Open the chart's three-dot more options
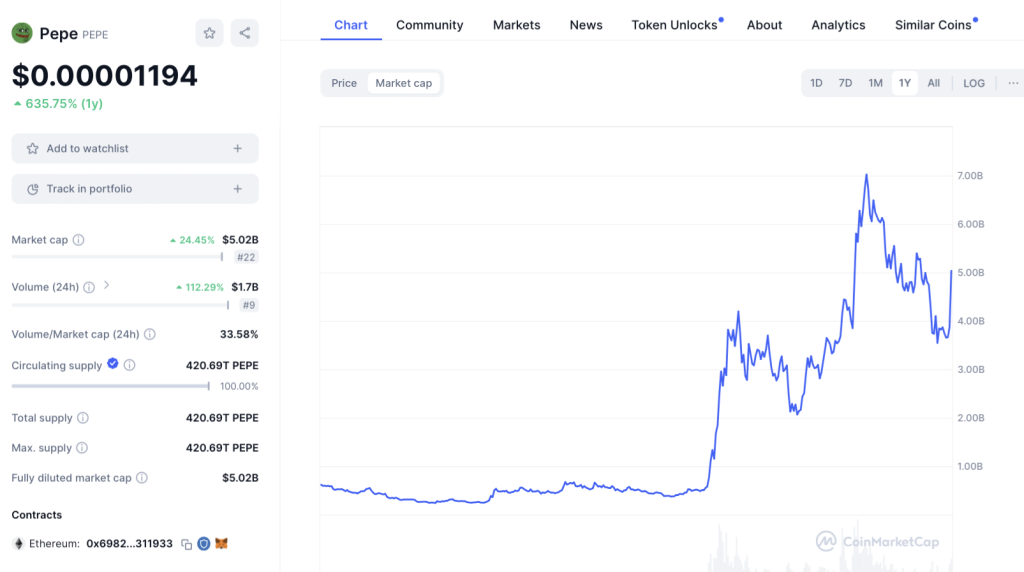 [1013, 83]
